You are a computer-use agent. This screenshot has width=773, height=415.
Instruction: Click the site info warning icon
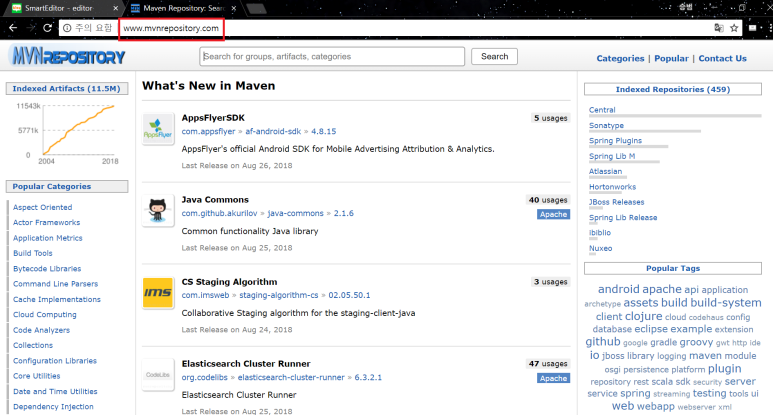pyautogui.click(x=67, y=28)
